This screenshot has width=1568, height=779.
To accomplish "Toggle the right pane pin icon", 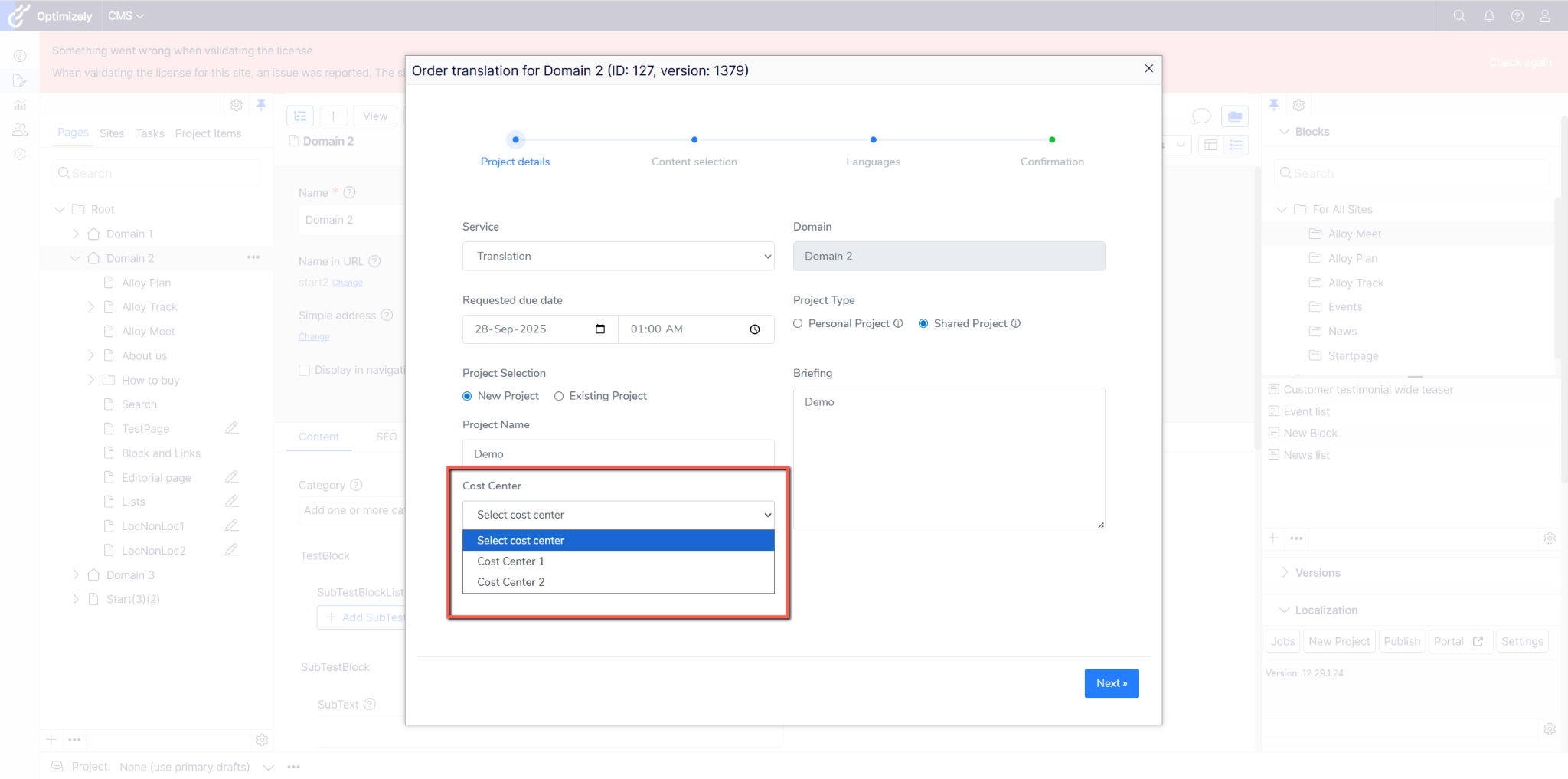I will tap(1274, 104).
